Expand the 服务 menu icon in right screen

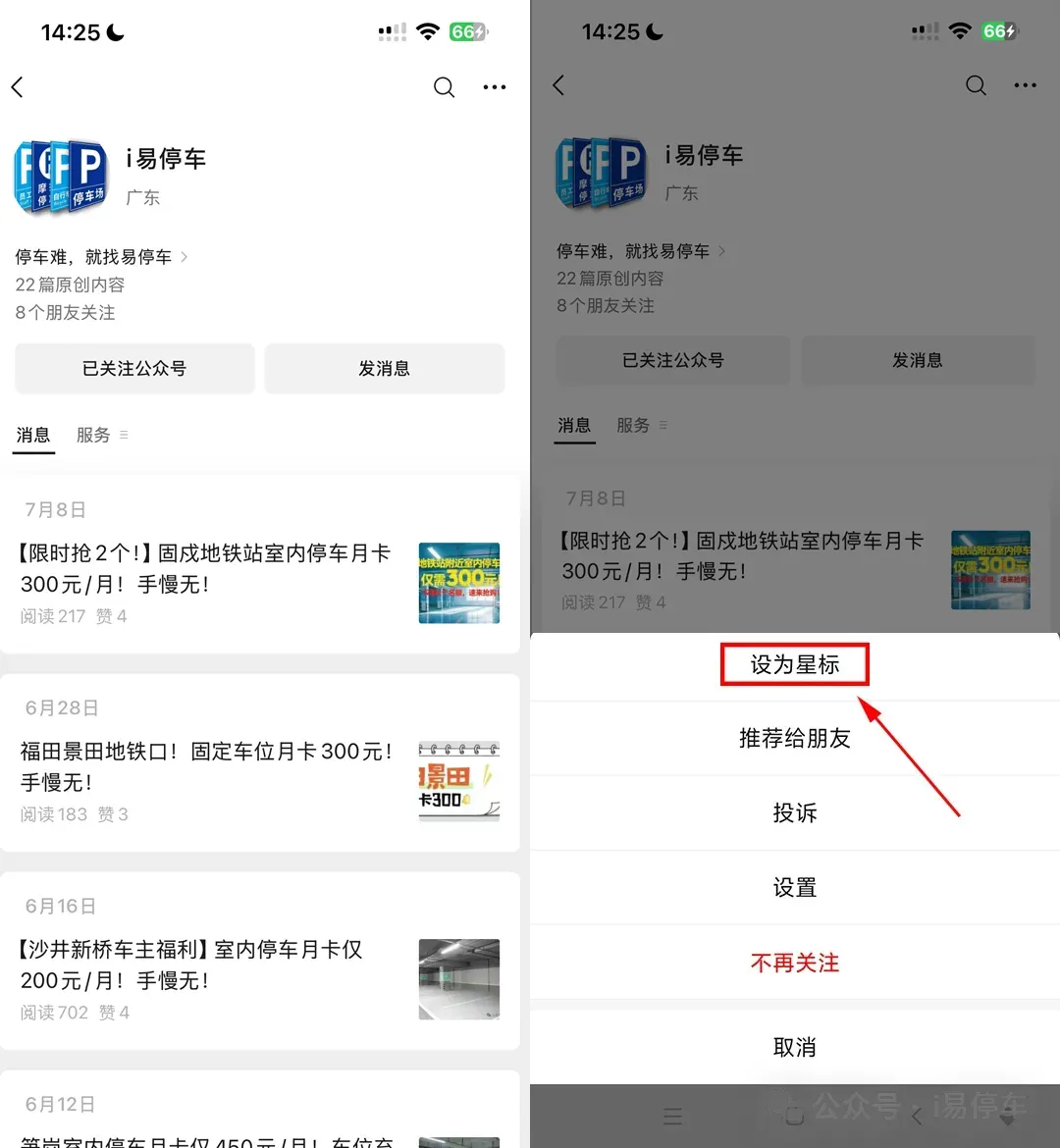[x=662, y=425]
